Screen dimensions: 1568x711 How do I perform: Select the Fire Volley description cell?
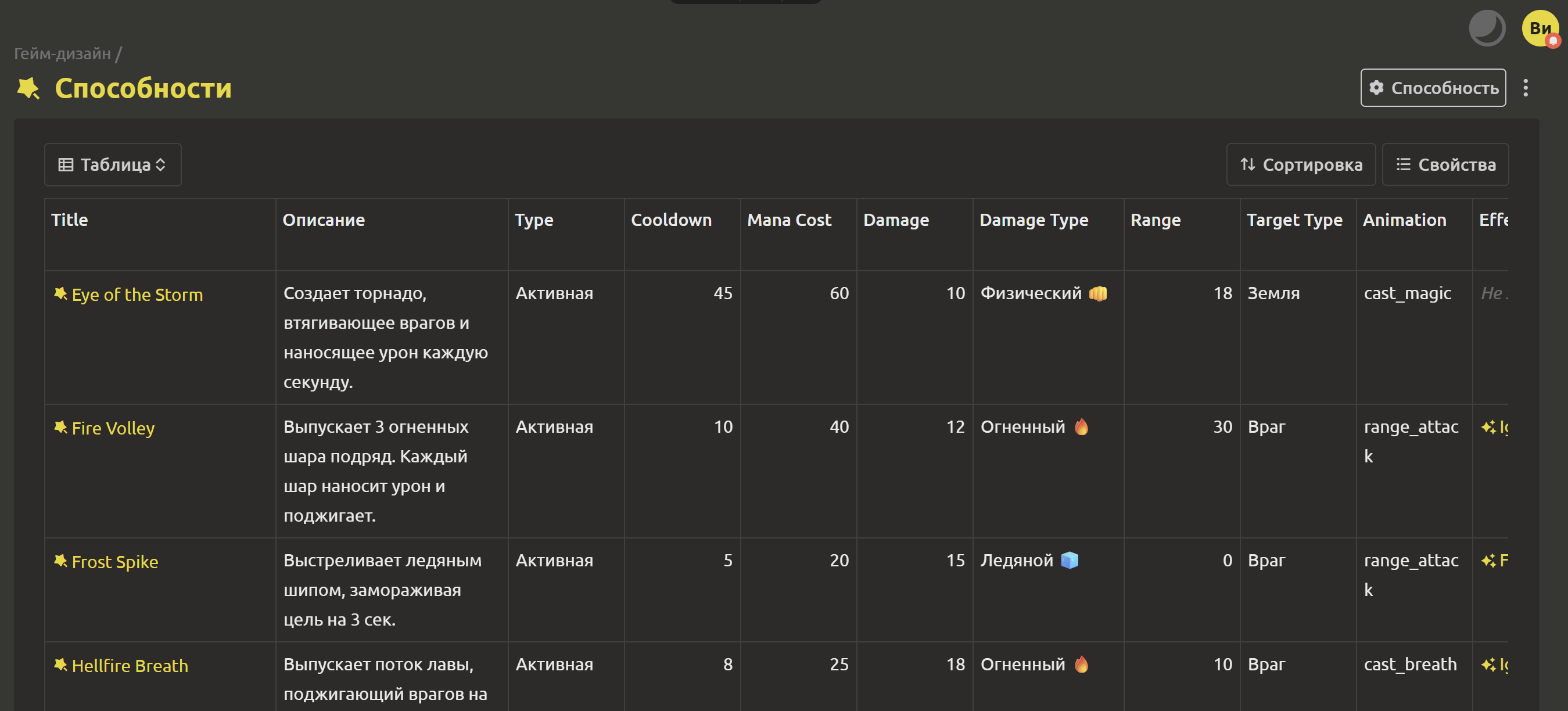[x=392, y=471]
